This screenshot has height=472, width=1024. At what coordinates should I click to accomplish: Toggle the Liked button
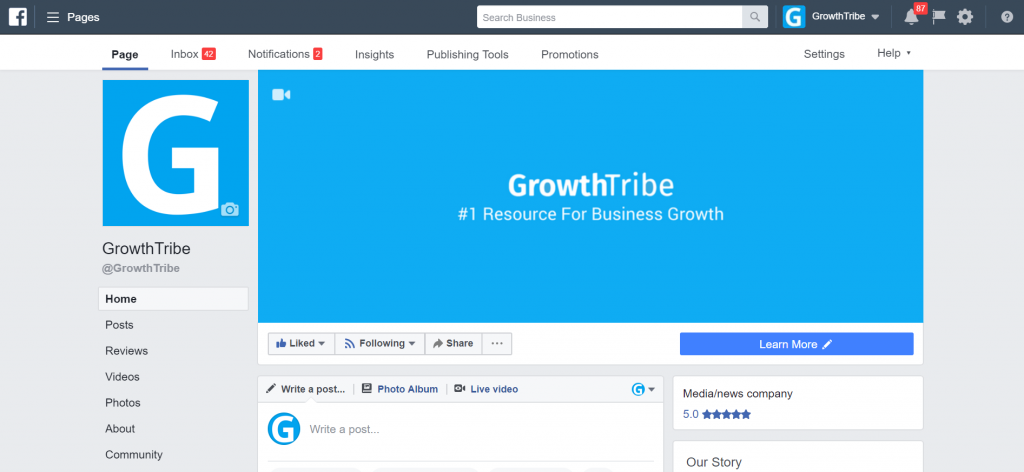(x=300, y=343)
